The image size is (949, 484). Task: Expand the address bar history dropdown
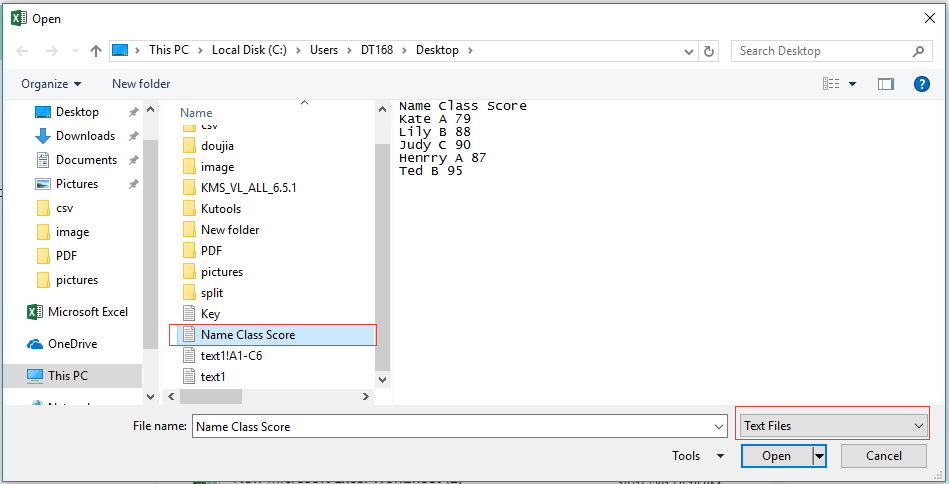coord(689,51)
